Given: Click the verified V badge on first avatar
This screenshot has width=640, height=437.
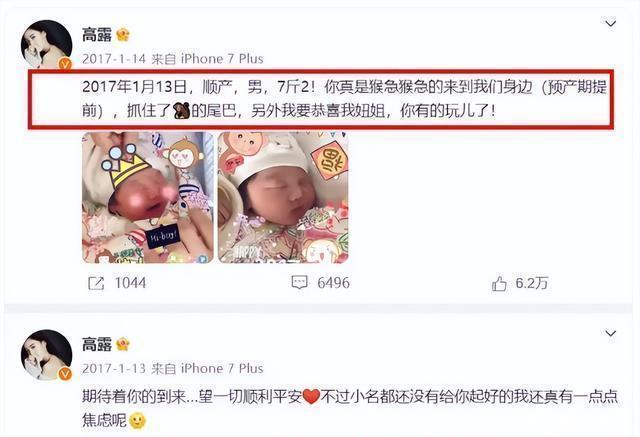Looking at the screenshot, I should 65,64.
